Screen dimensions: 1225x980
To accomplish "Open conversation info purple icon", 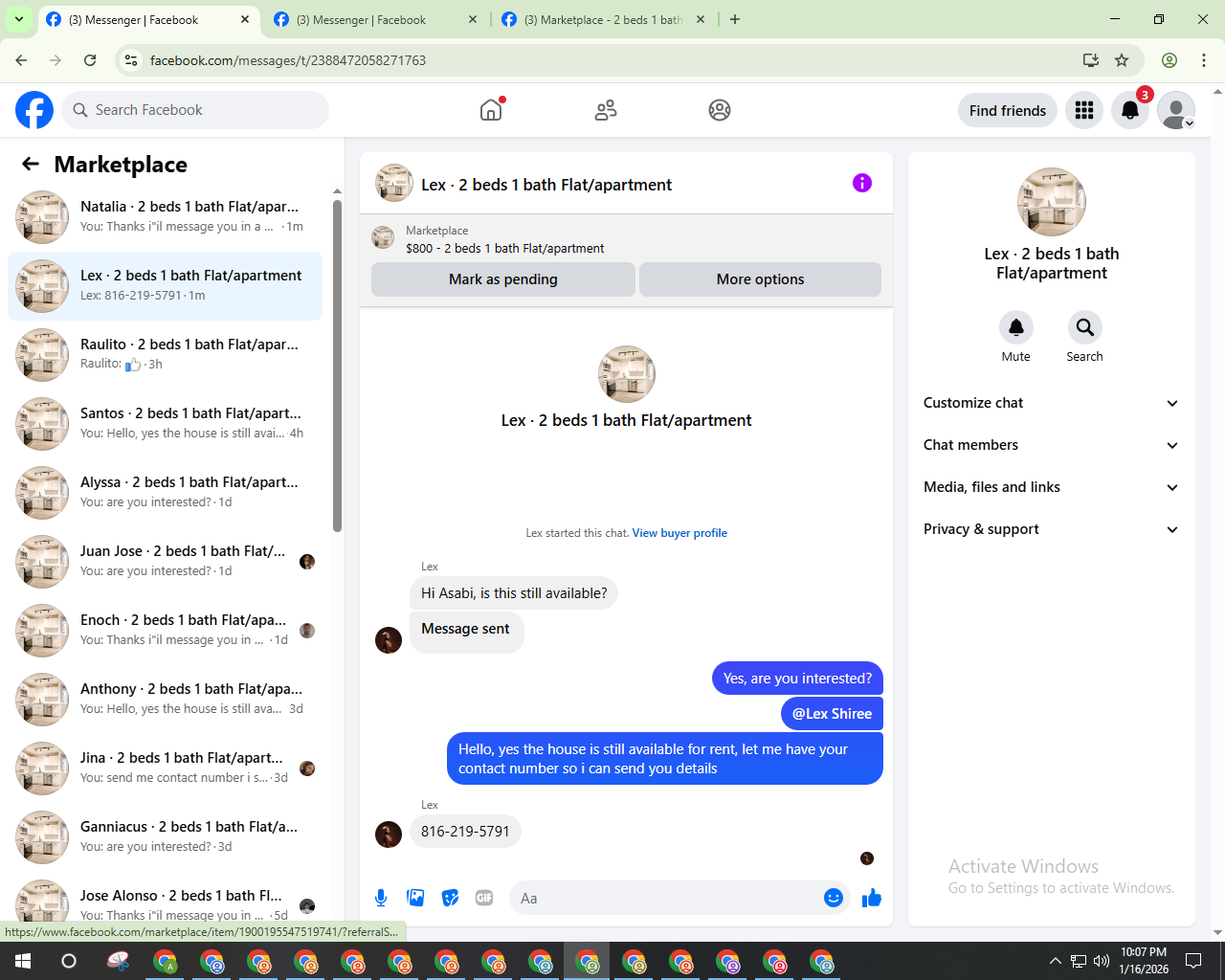I will [862, 183].
